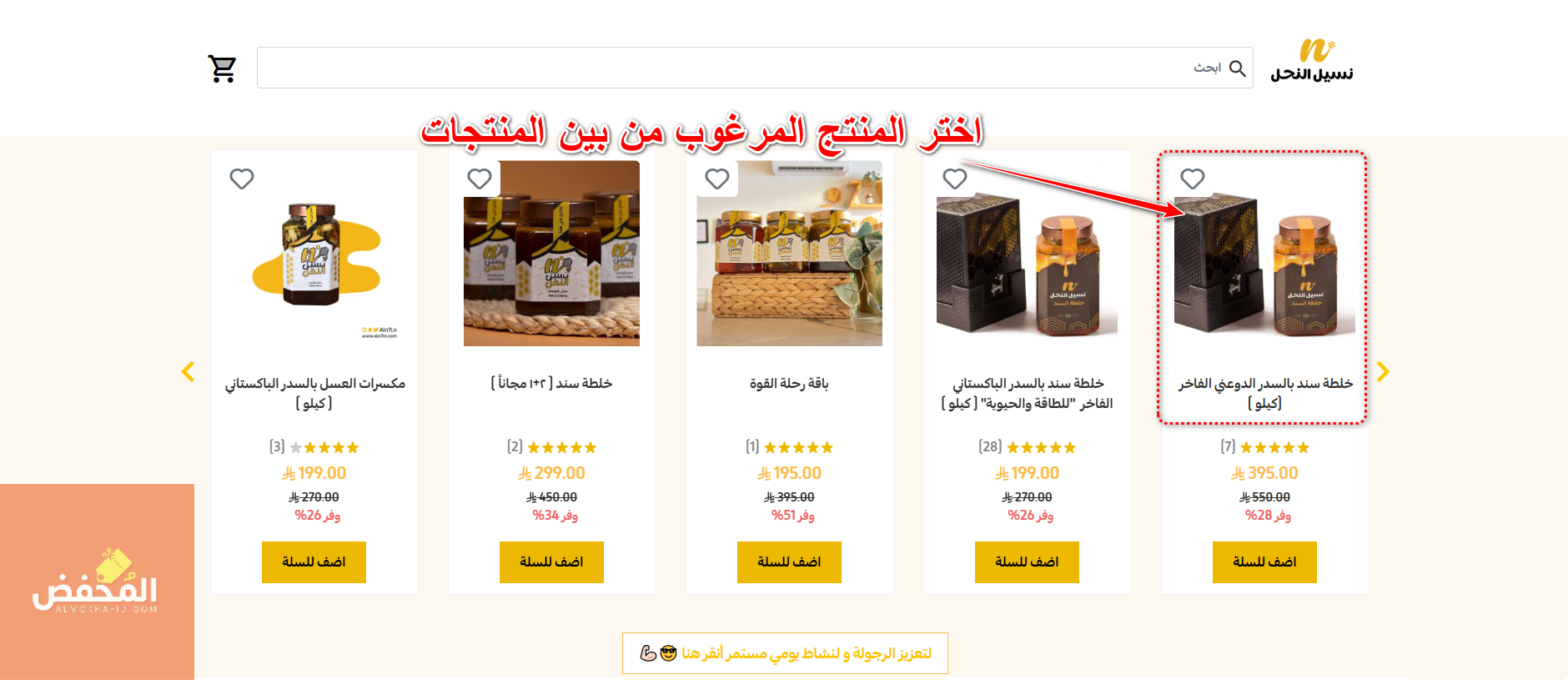The image size is (1568, 680).
Task: Open the Power Journey bundle product image
Action: click(789, 254)
